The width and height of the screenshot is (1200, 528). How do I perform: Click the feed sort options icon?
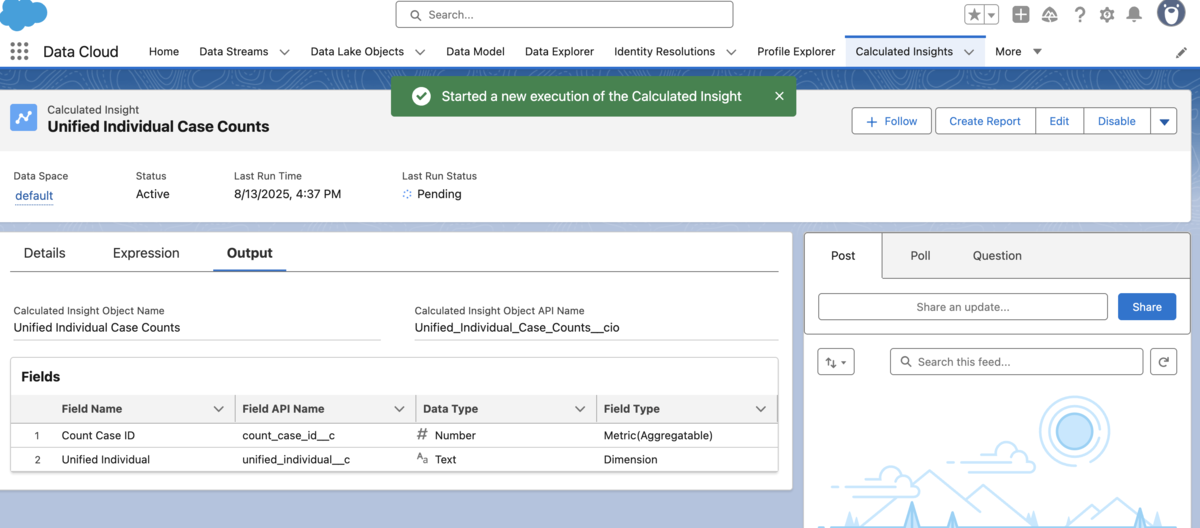836,362
